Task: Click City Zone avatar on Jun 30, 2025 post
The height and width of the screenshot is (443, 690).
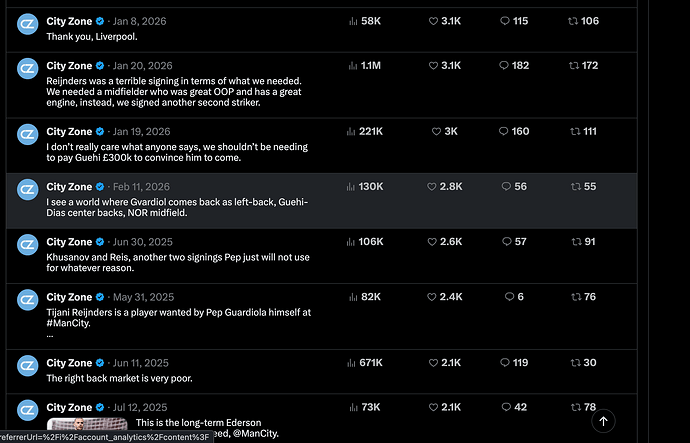Action: (x=28, y=245)
